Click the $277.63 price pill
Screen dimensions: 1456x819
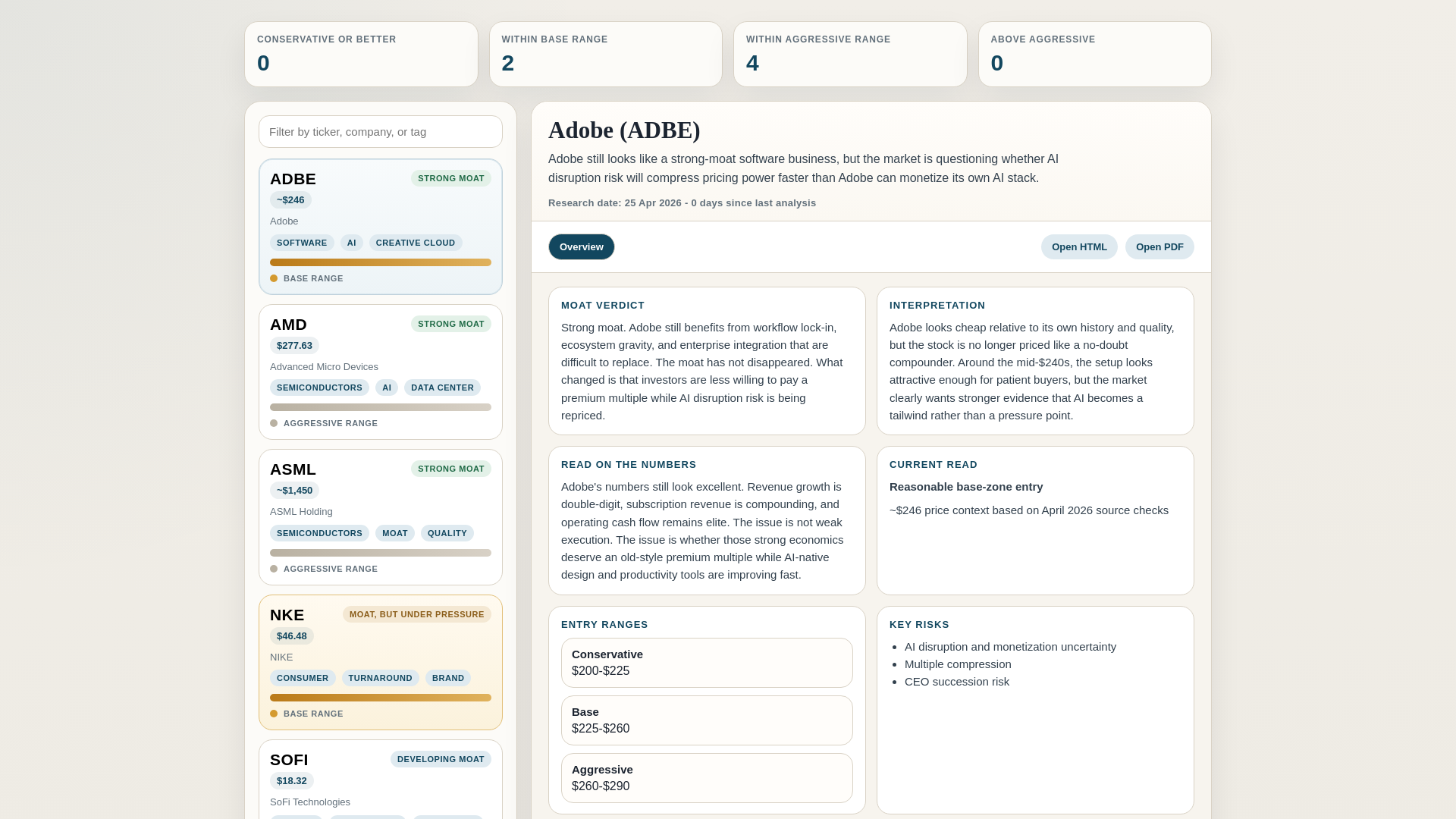[x=294, y=346]
